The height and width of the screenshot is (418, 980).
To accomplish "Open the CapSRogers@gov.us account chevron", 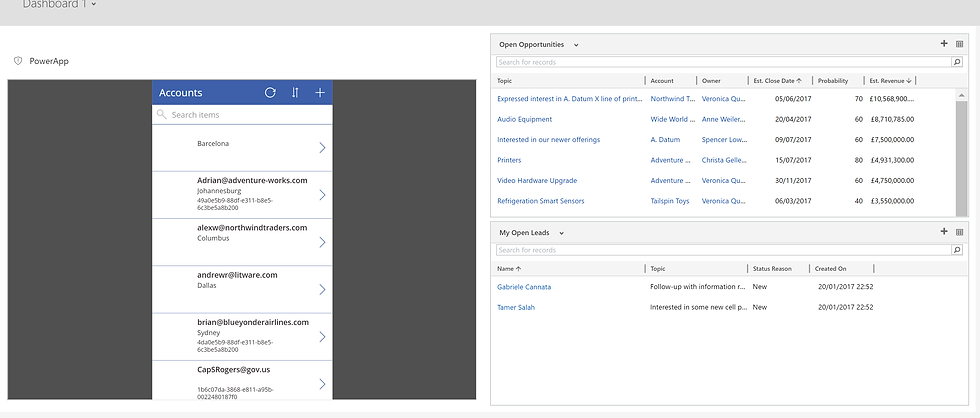I will tap(322, 384).
